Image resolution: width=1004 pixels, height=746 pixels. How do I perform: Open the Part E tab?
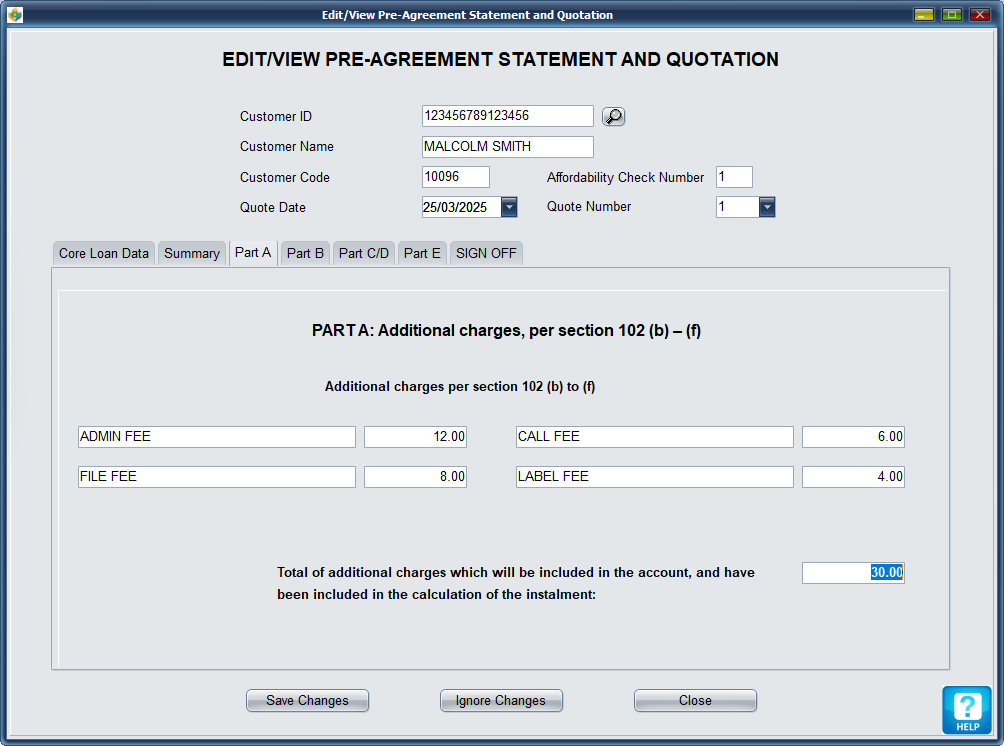pos(422,253)
